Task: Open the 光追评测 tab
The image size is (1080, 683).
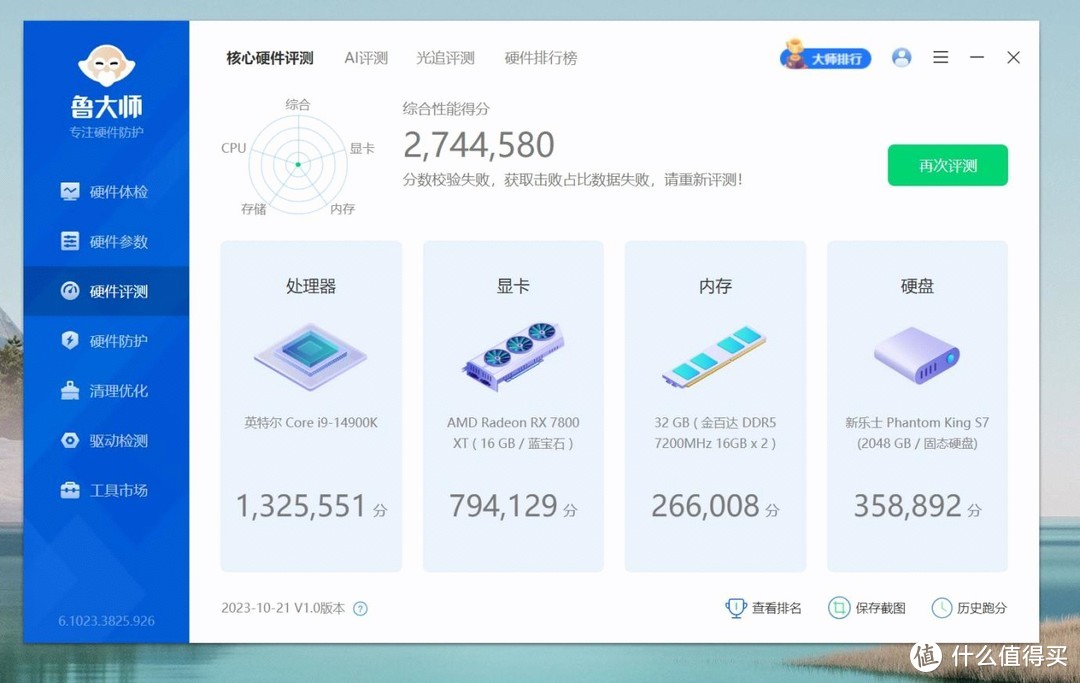Action: tap(445, 58)
